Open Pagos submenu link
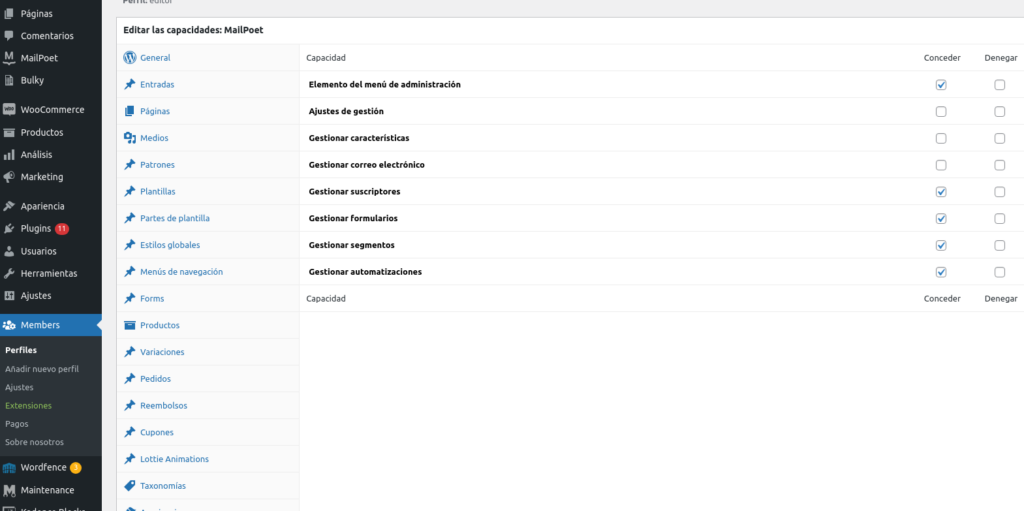Screen dimensions: 1024x511 (x=16, y=423)
